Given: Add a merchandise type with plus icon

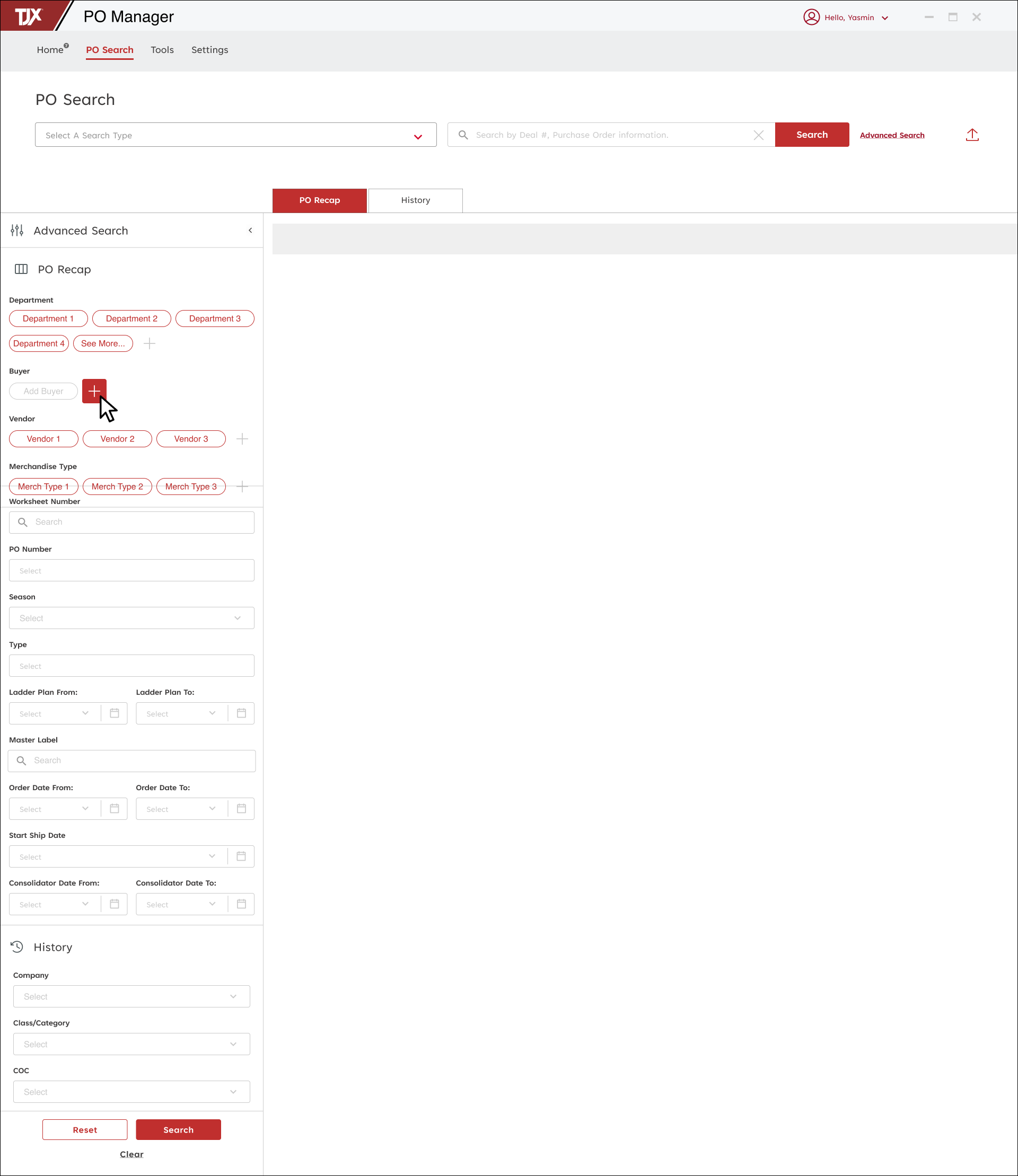Looking at the screenshot, I should (x=242, y=487).
